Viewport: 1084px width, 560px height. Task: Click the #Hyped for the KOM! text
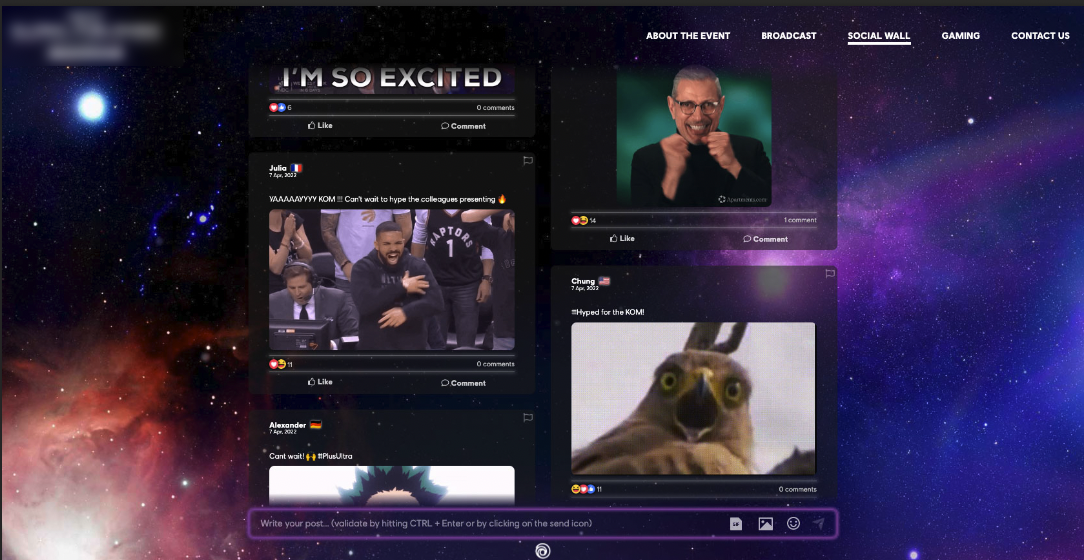(608, 312)
